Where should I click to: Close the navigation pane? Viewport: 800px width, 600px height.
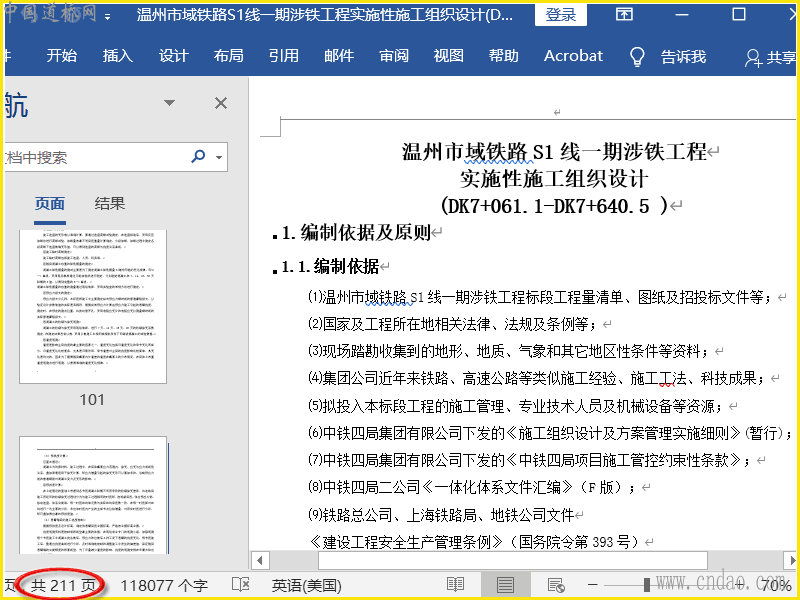221,103
